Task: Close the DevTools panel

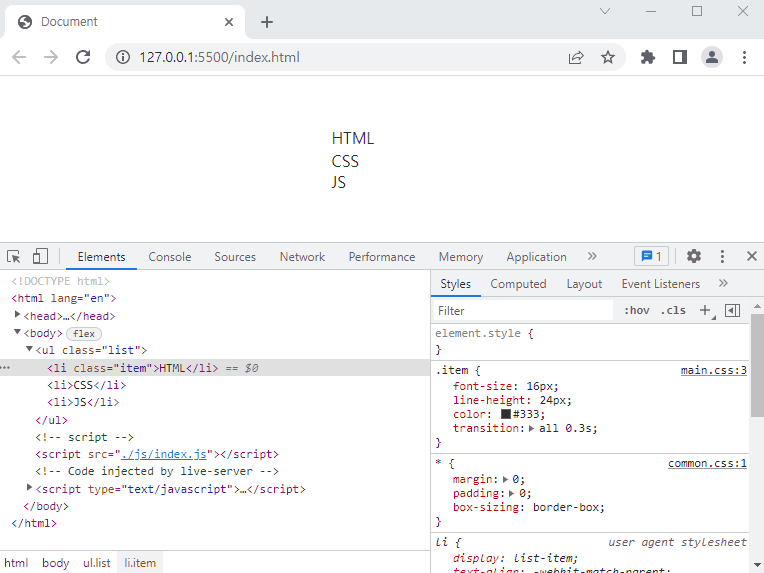Action: point(751,256)
